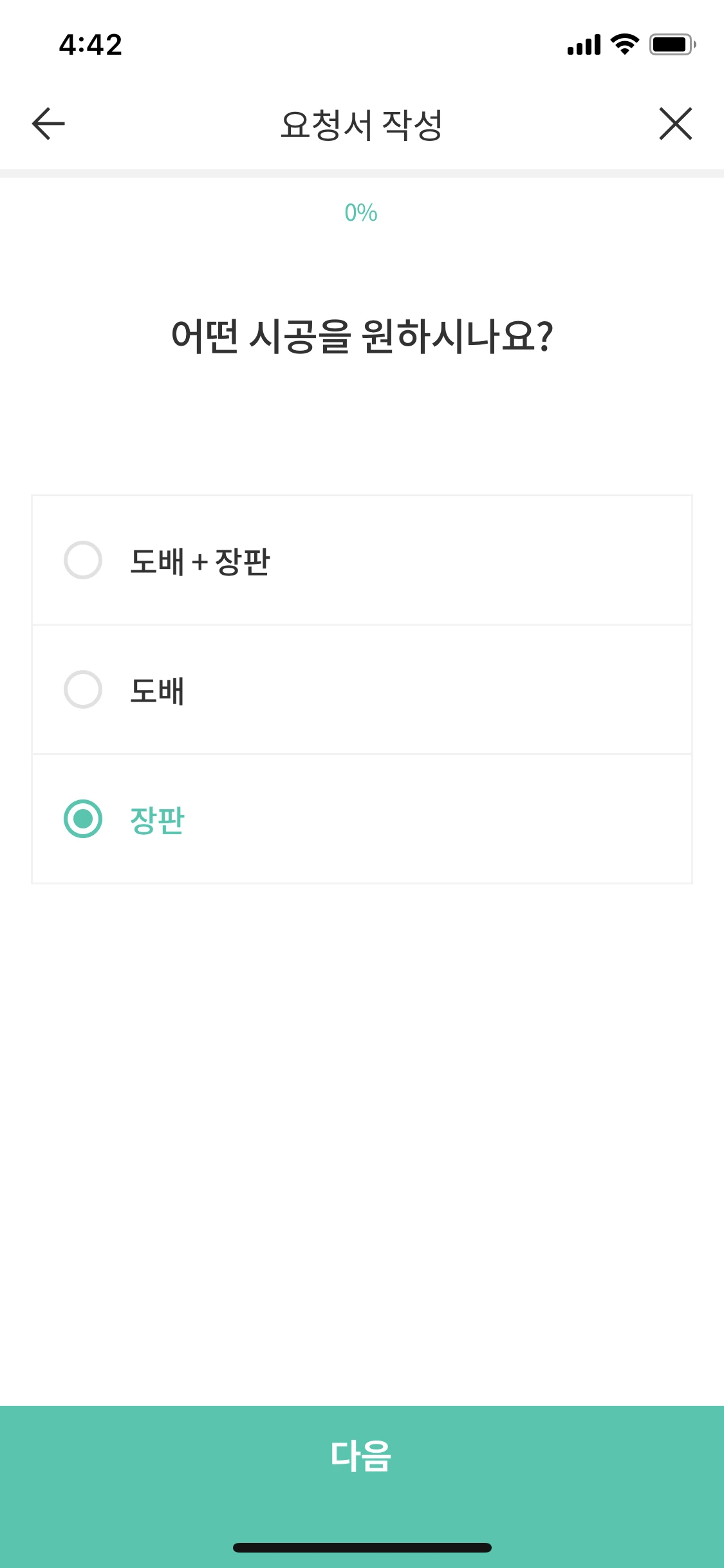The width and height of the screenshot is (724, 1568).
Task: Tap the back navigation arrow icon again
Action: pos(47,124)
